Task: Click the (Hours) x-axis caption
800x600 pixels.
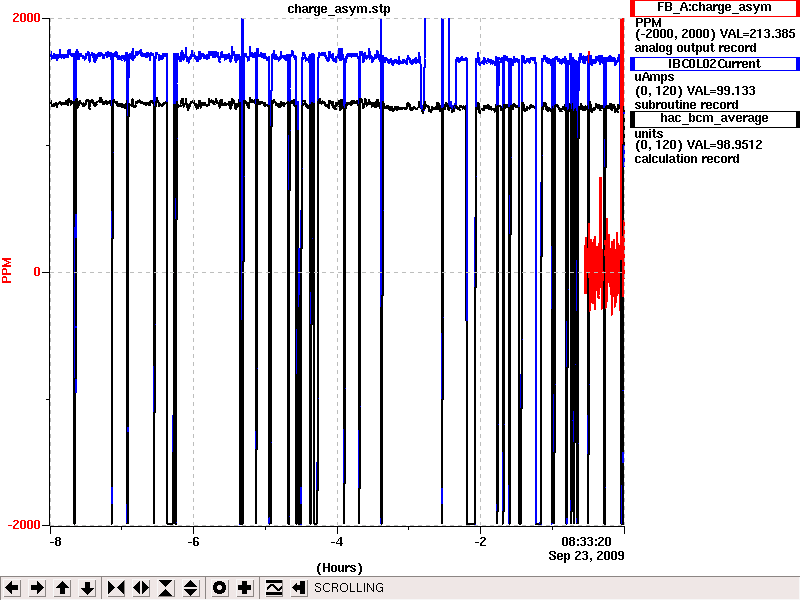Action: pos(339,568)
